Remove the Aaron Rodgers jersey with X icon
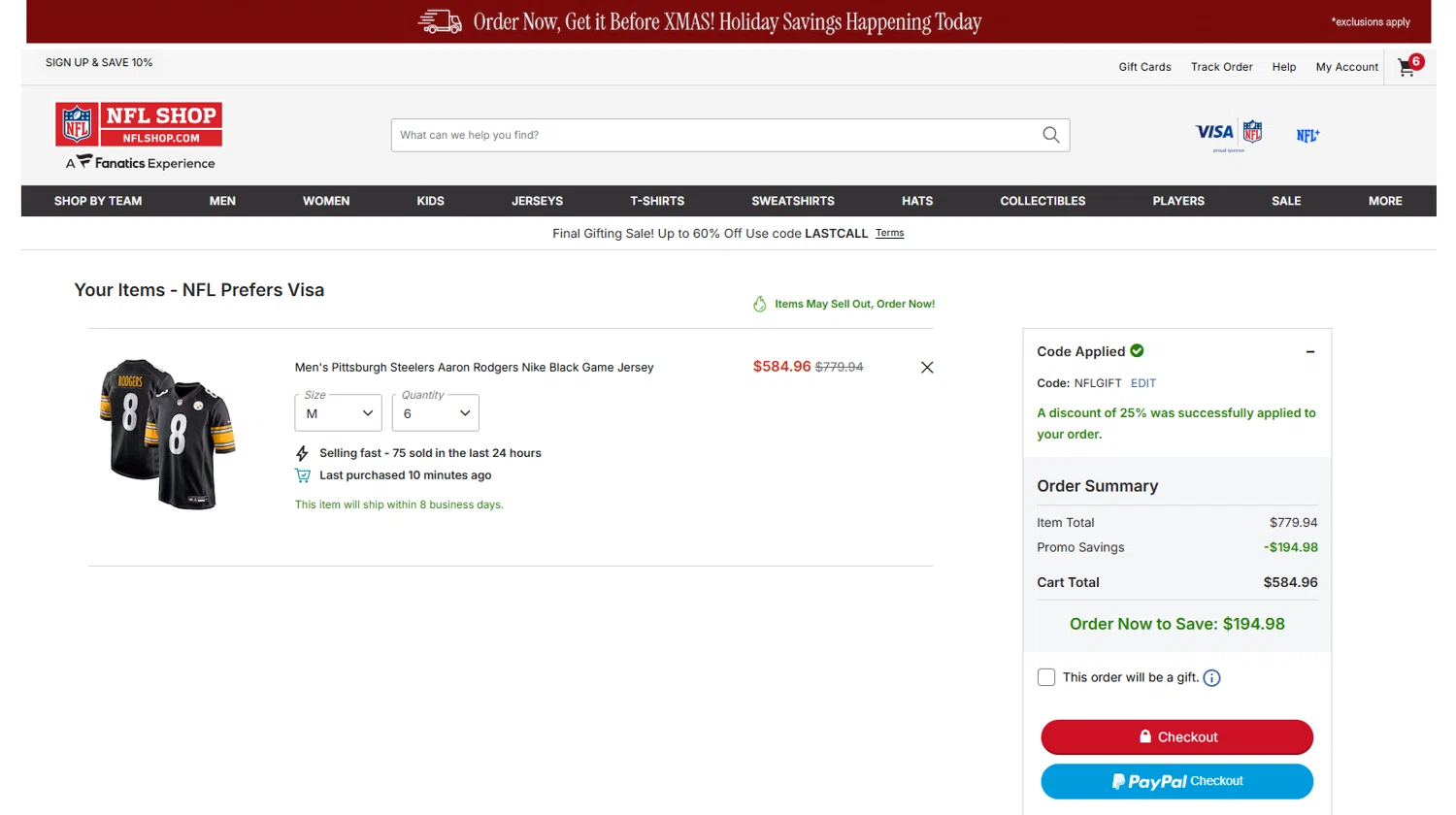The width and height of the screenshot is (1456, 815). pyautogui.click(x=927, y=367)
